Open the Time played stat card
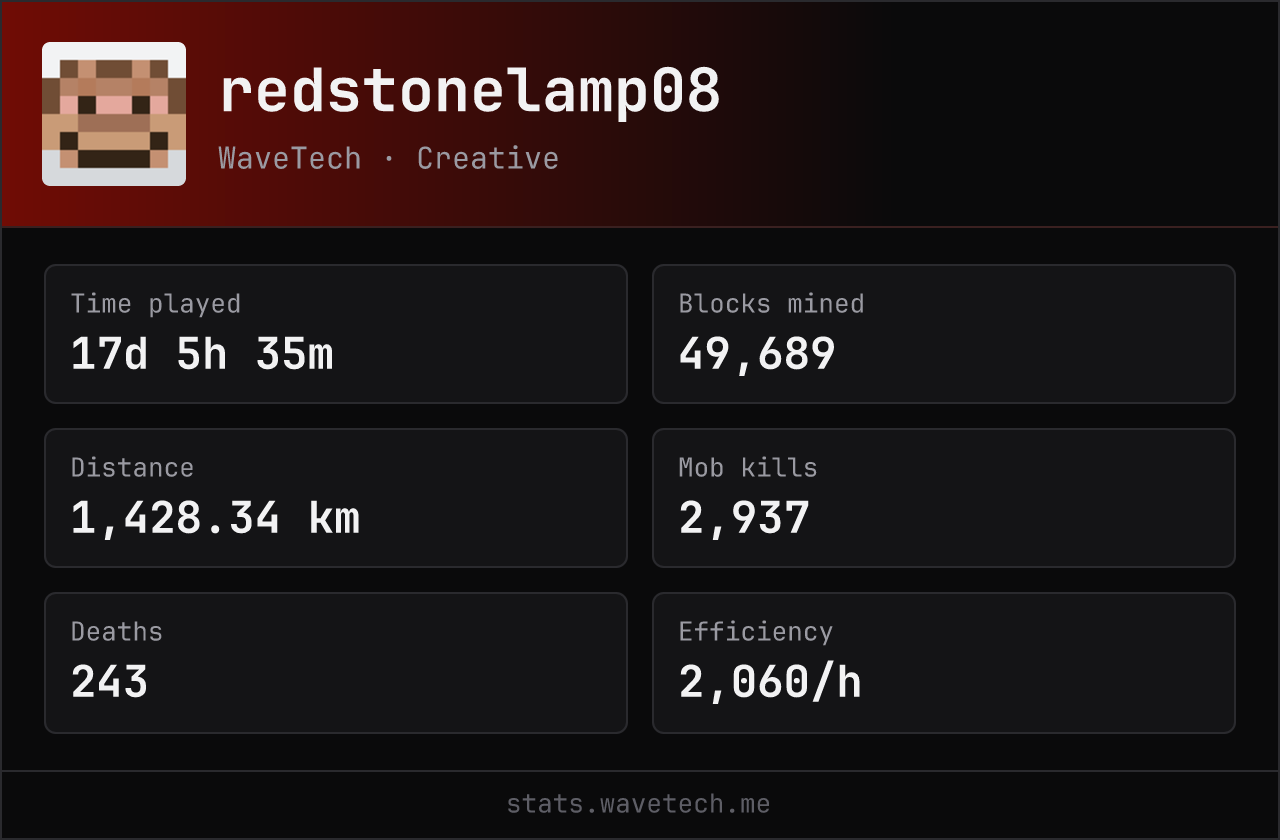The height and width of the screenshot is (840, 1280). [x=336, y=334]
